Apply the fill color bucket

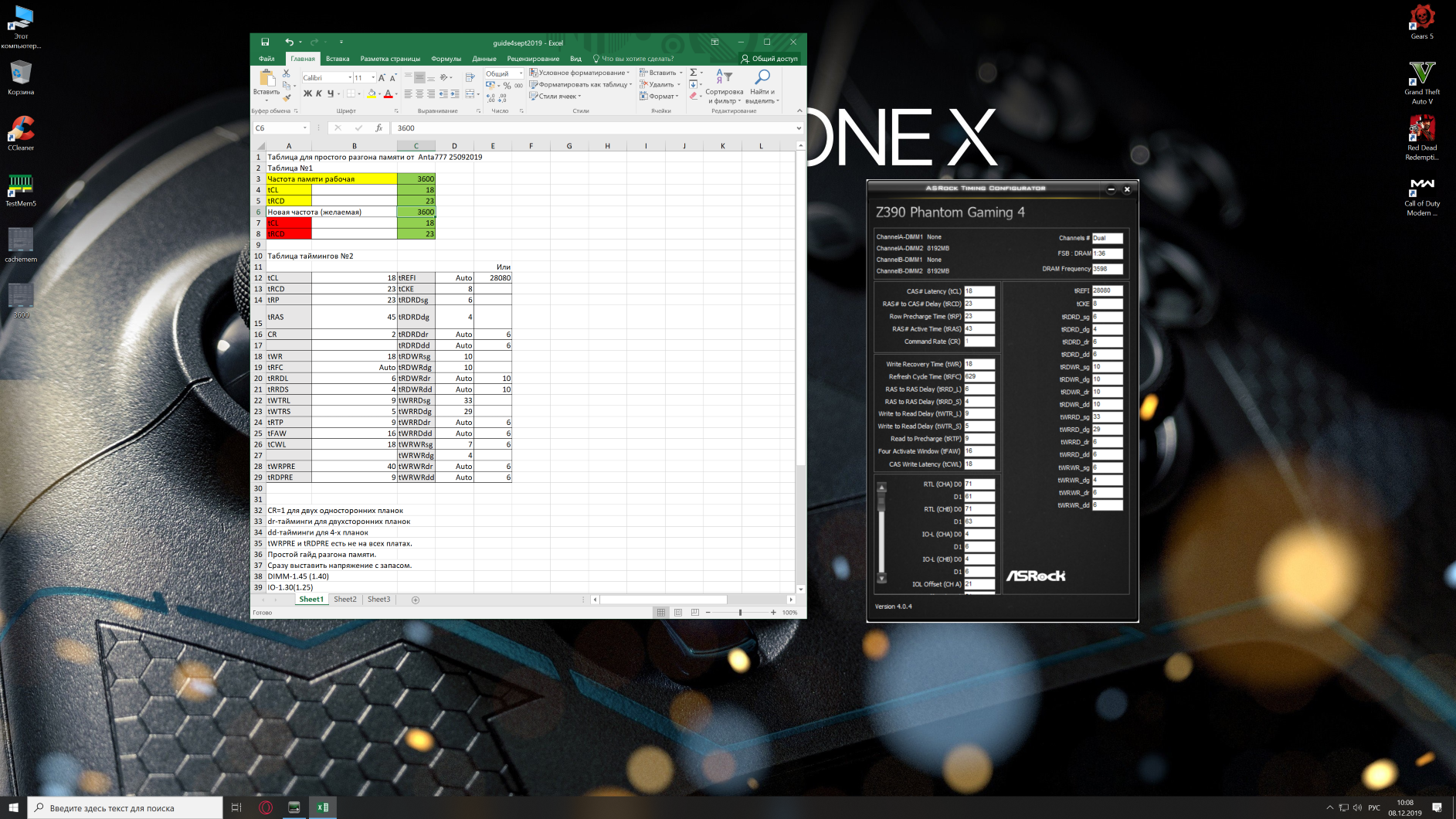tap(372, 94)
